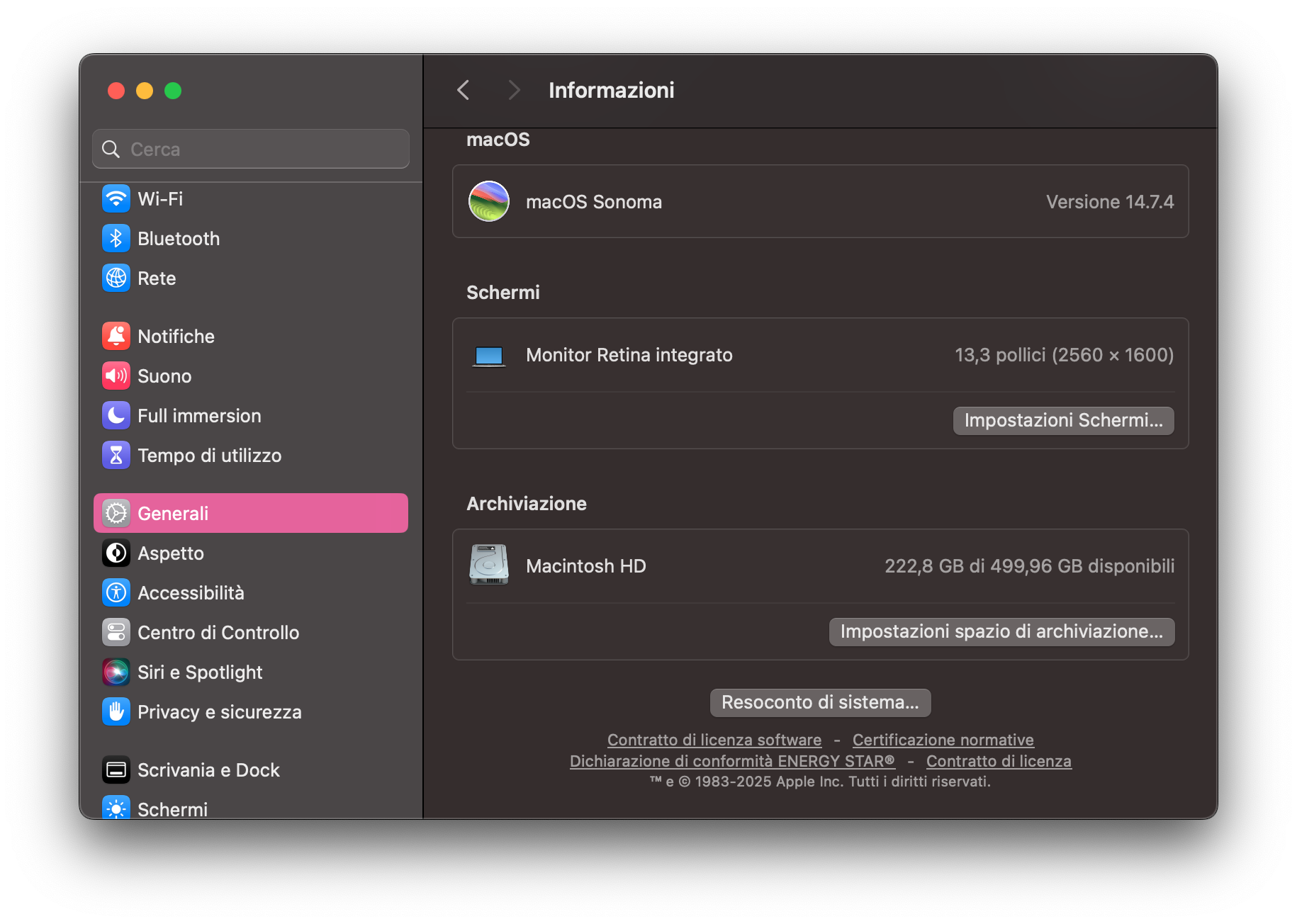
Task: Open Full immersion settings
Action: [199, 415]
